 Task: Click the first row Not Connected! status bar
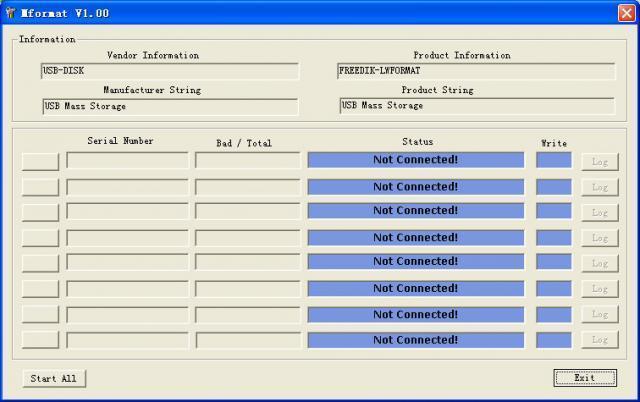click(x=416, y=160)
